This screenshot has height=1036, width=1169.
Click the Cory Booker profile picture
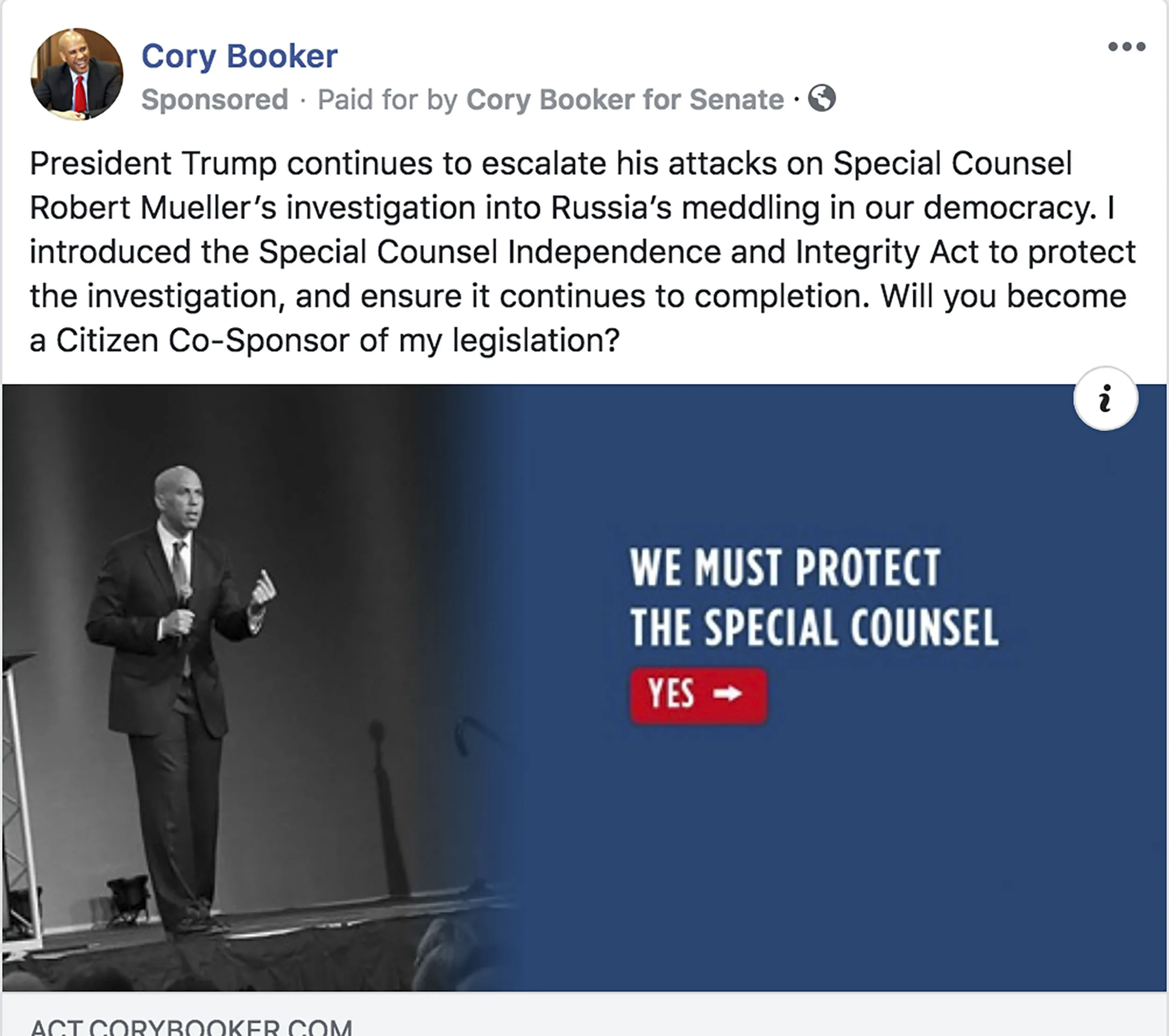pyautogui.click(x=77, y=74)
